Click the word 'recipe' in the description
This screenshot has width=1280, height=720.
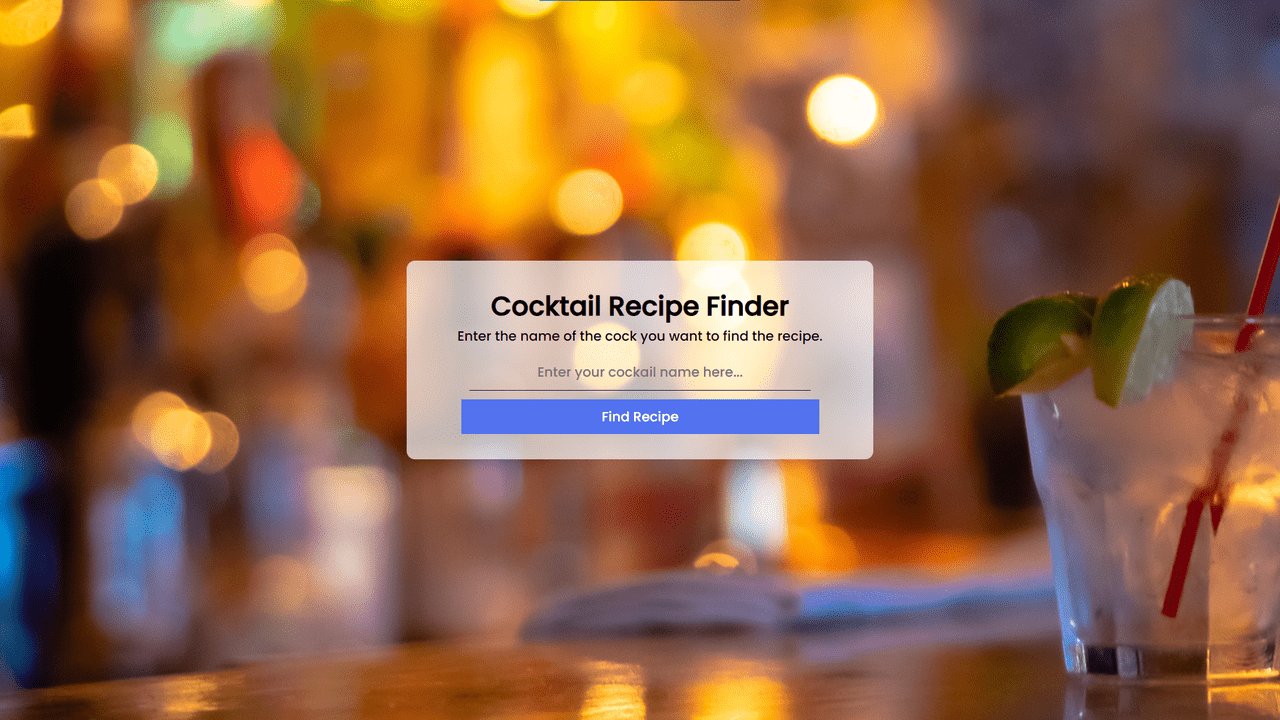797,336
